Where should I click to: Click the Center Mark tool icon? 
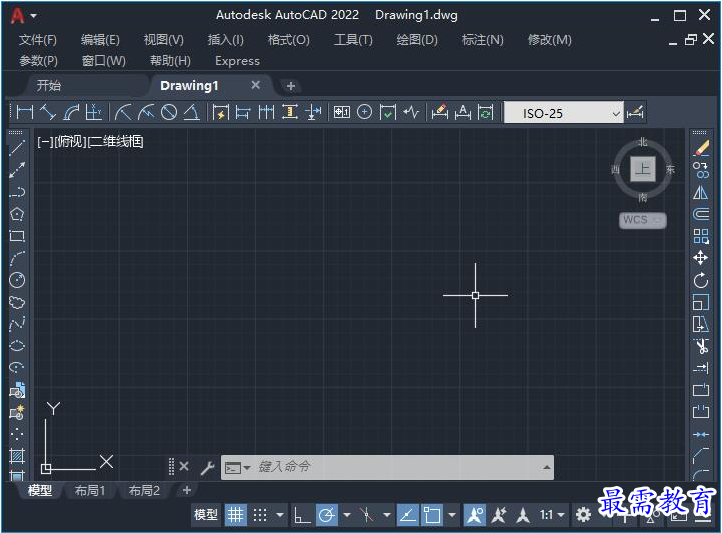tap(365, 112)
